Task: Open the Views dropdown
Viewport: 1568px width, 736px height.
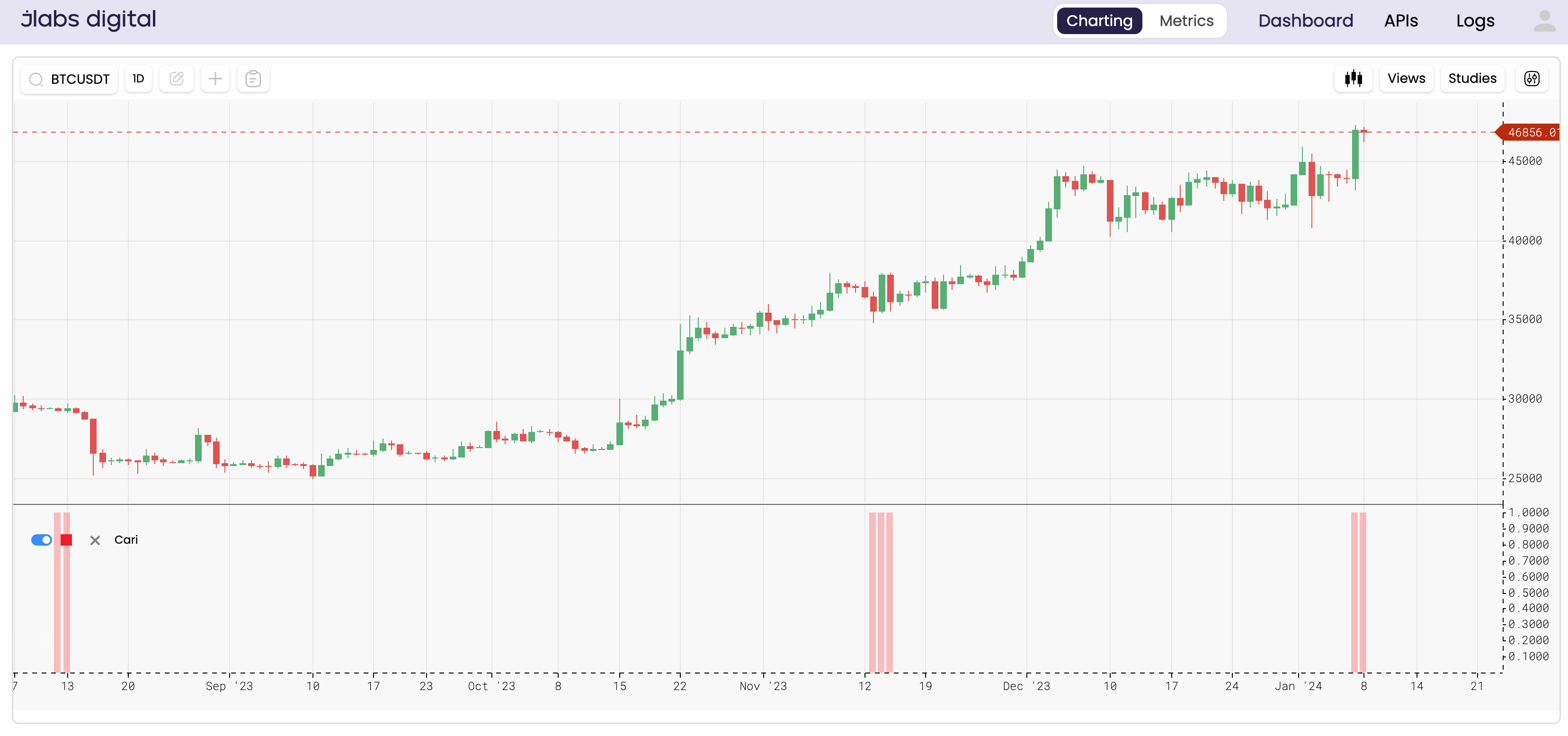Action: [x=1406, y=79]
